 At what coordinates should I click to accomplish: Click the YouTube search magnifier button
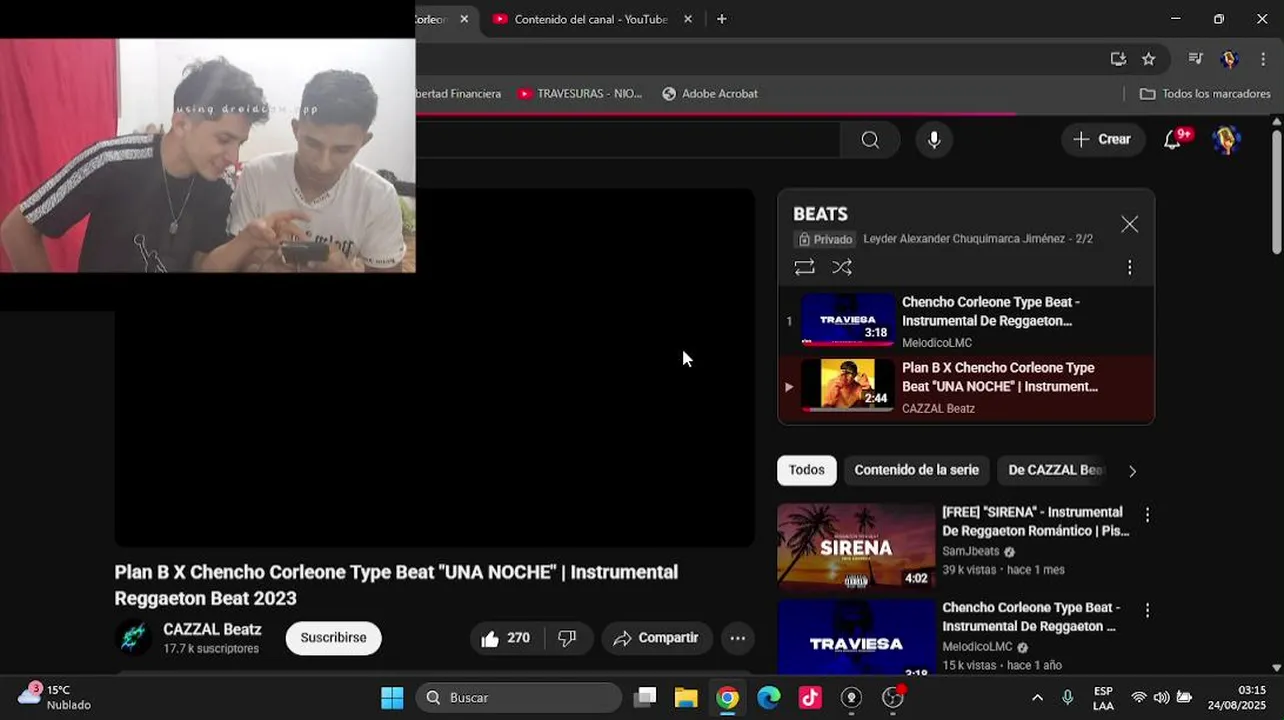coord(870,140)
